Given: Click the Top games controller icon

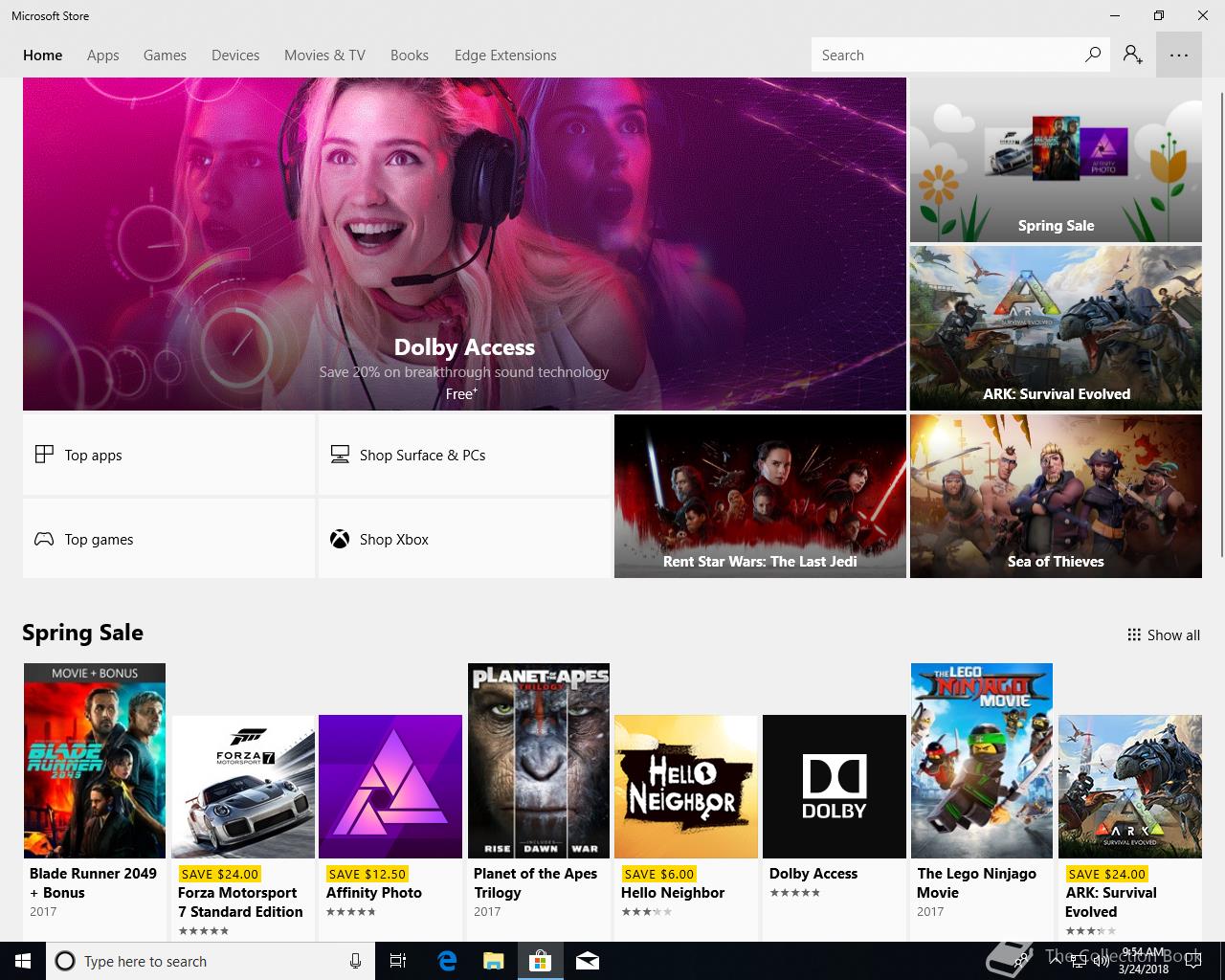Looking at the screenshot, I should [44, 539].
